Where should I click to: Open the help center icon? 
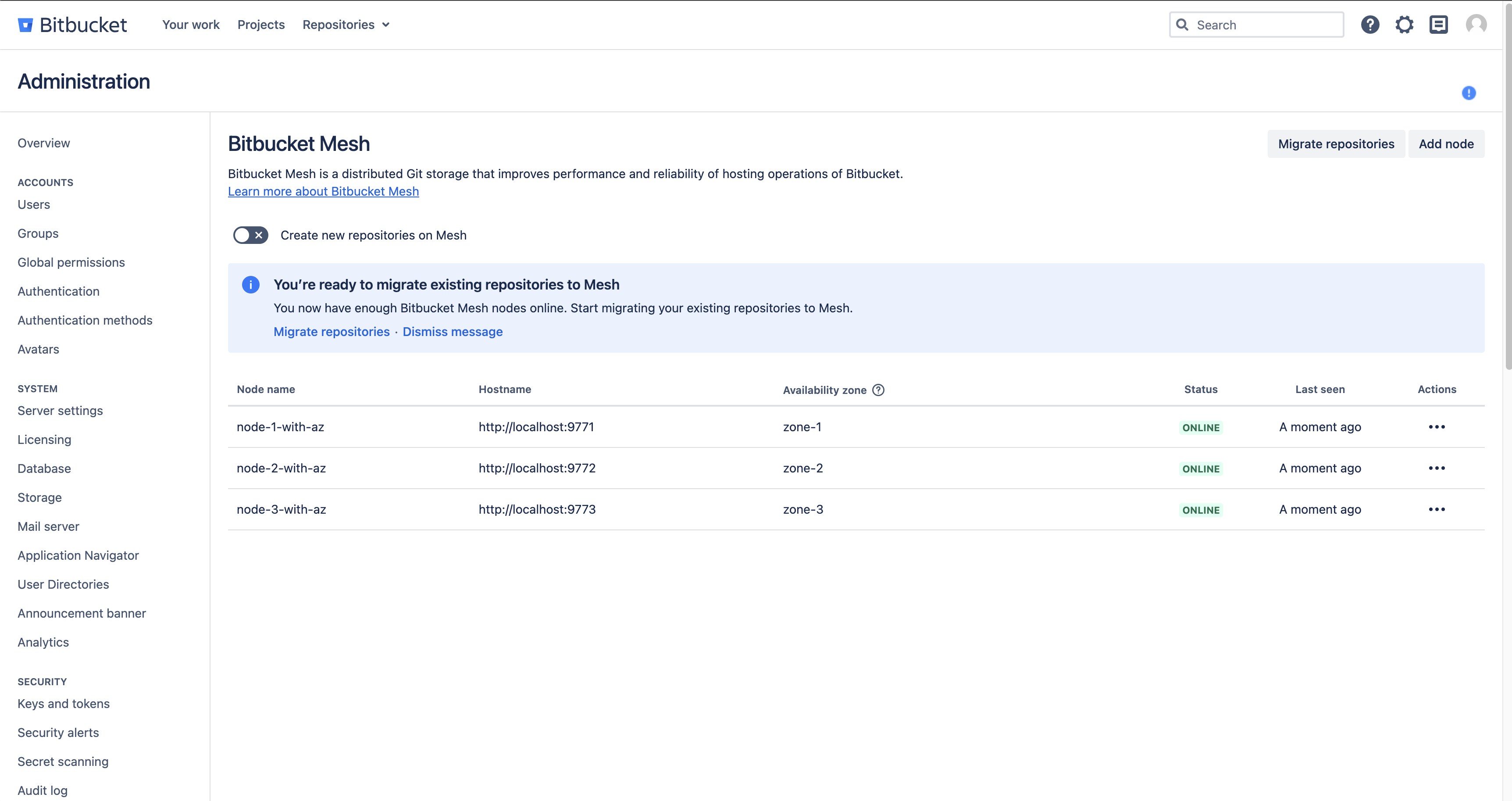click(1370, 24)
